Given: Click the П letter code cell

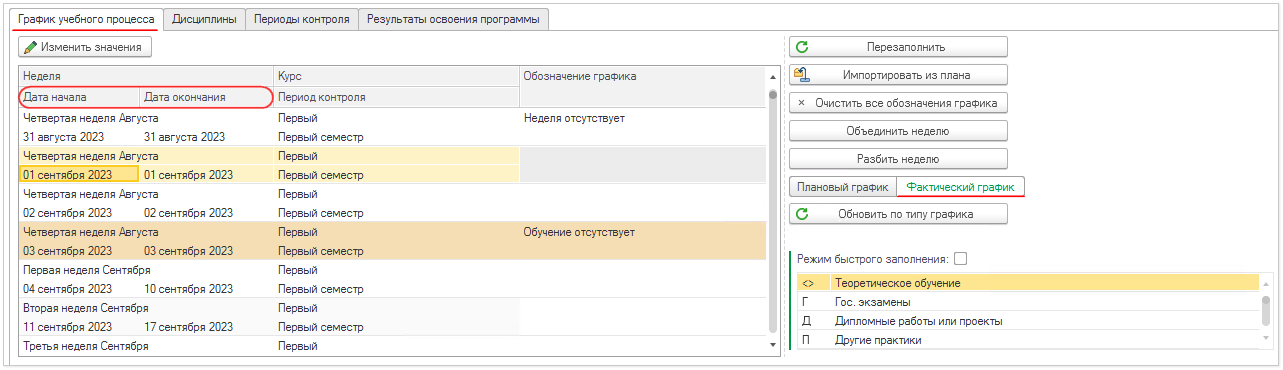Looking at the screenshot, I should click(x=813, y=340).
